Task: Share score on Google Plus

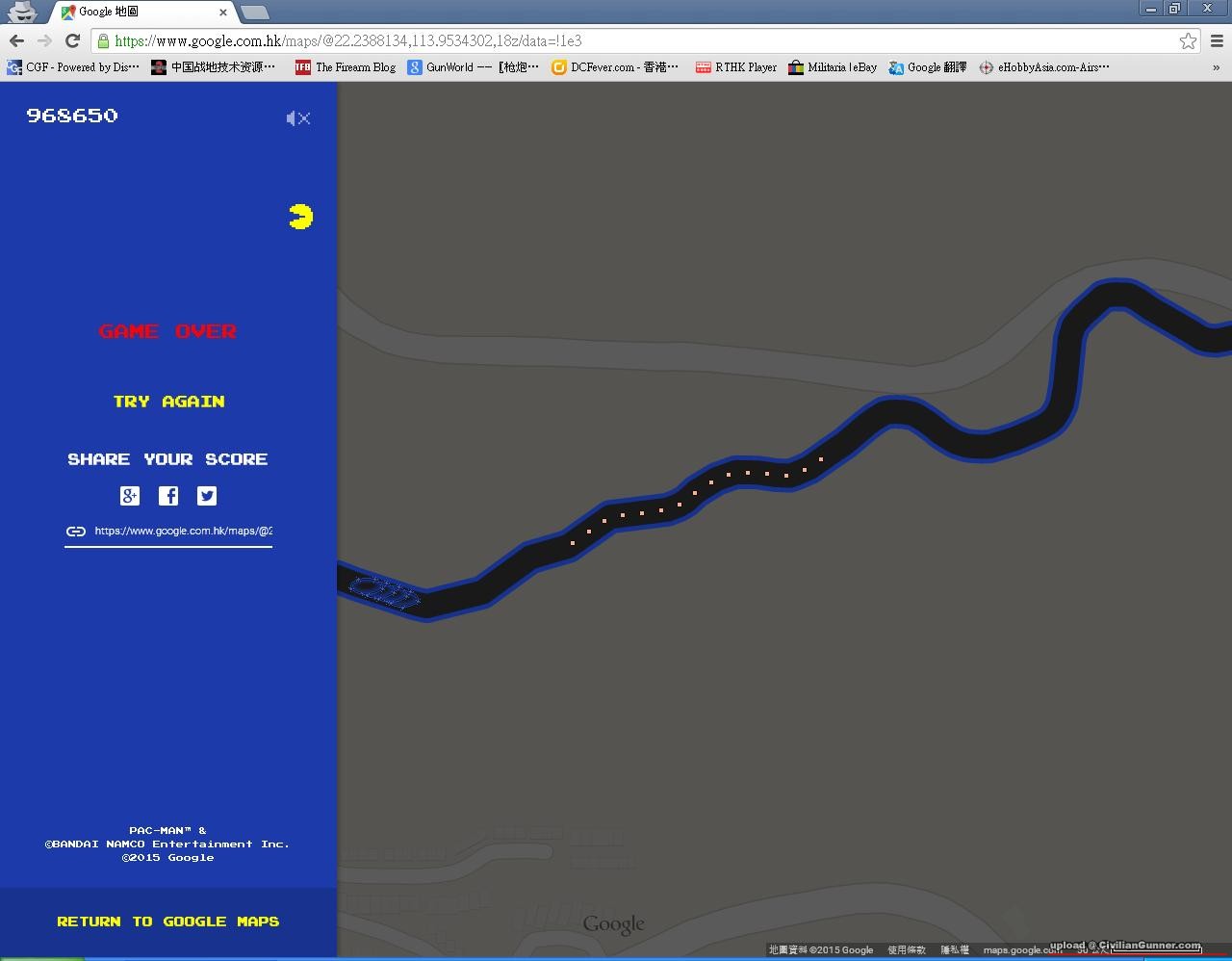Action: pyautogui.click(x=130, y=496)
